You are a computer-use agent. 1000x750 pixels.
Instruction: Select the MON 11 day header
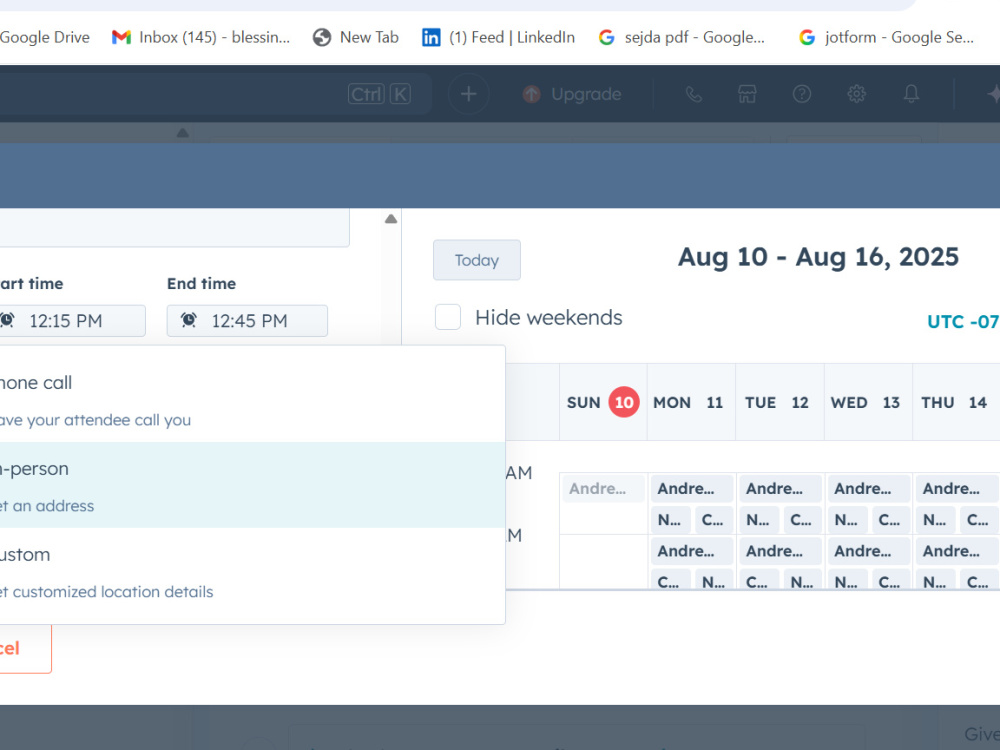692,402
